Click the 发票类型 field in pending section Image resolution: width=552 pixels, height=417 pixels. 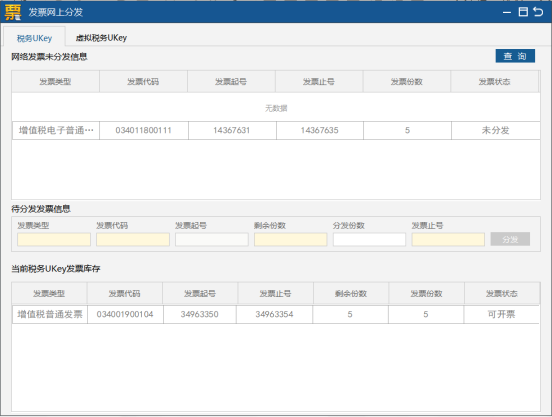tap(54, 239)
